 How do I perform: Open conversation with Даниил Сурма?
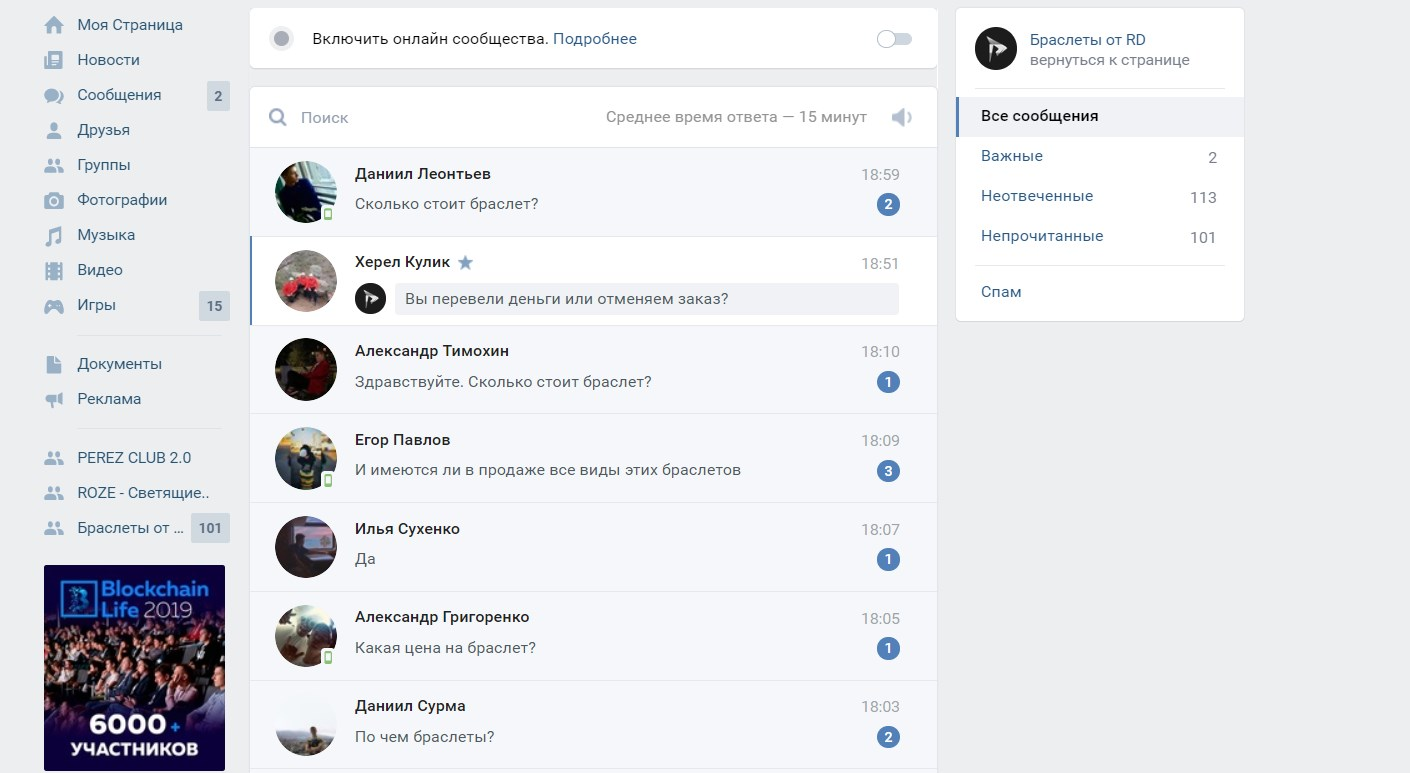[593, 724]
